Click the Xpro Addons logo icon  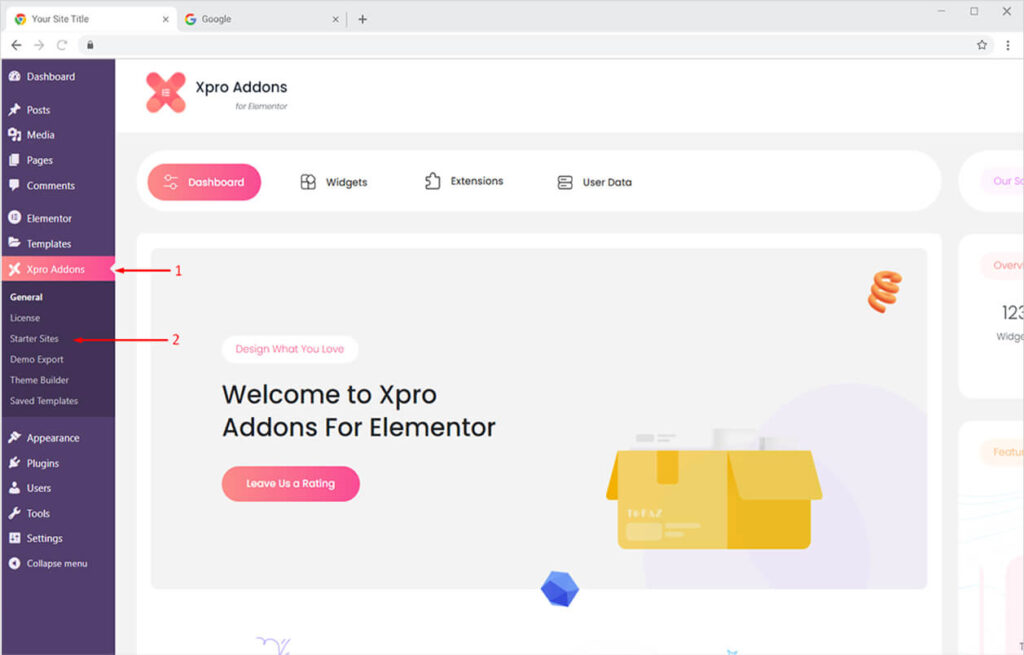click(x=166, y=93)
